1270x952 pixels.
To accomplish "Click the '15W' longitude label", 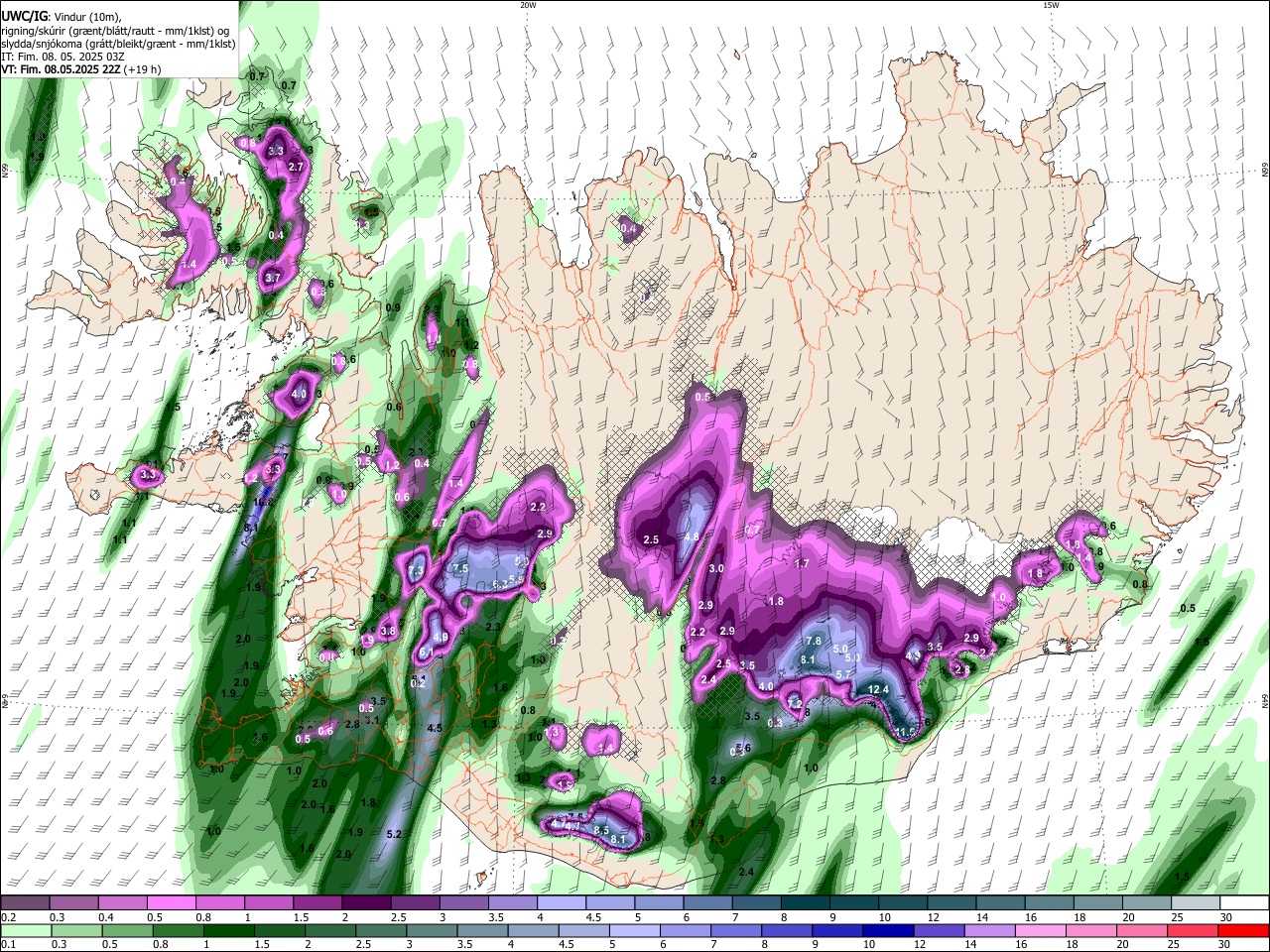I will [x=1051, y=5].
